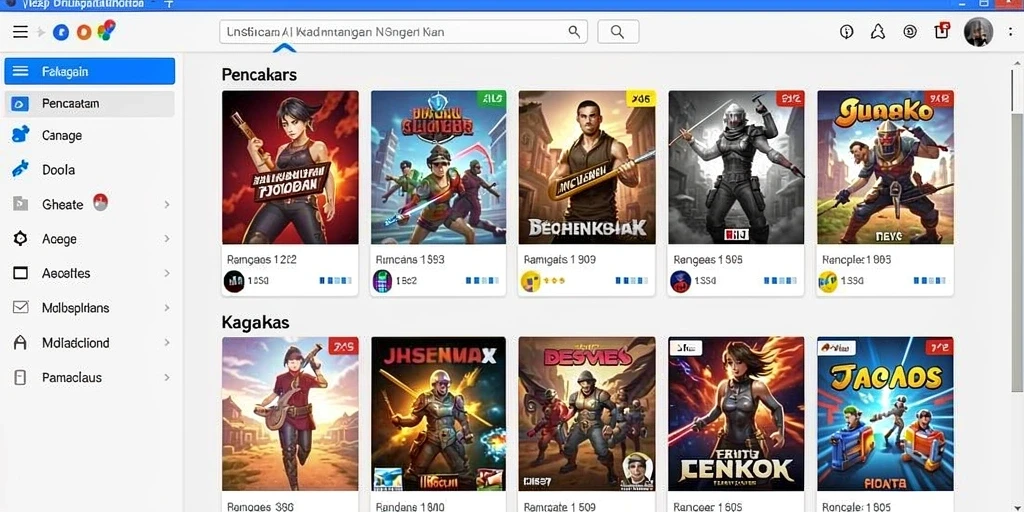Open Canage in the sidebar
Image resolution: width=1024 pixels, height=512 pixels.
pos(89,135)
